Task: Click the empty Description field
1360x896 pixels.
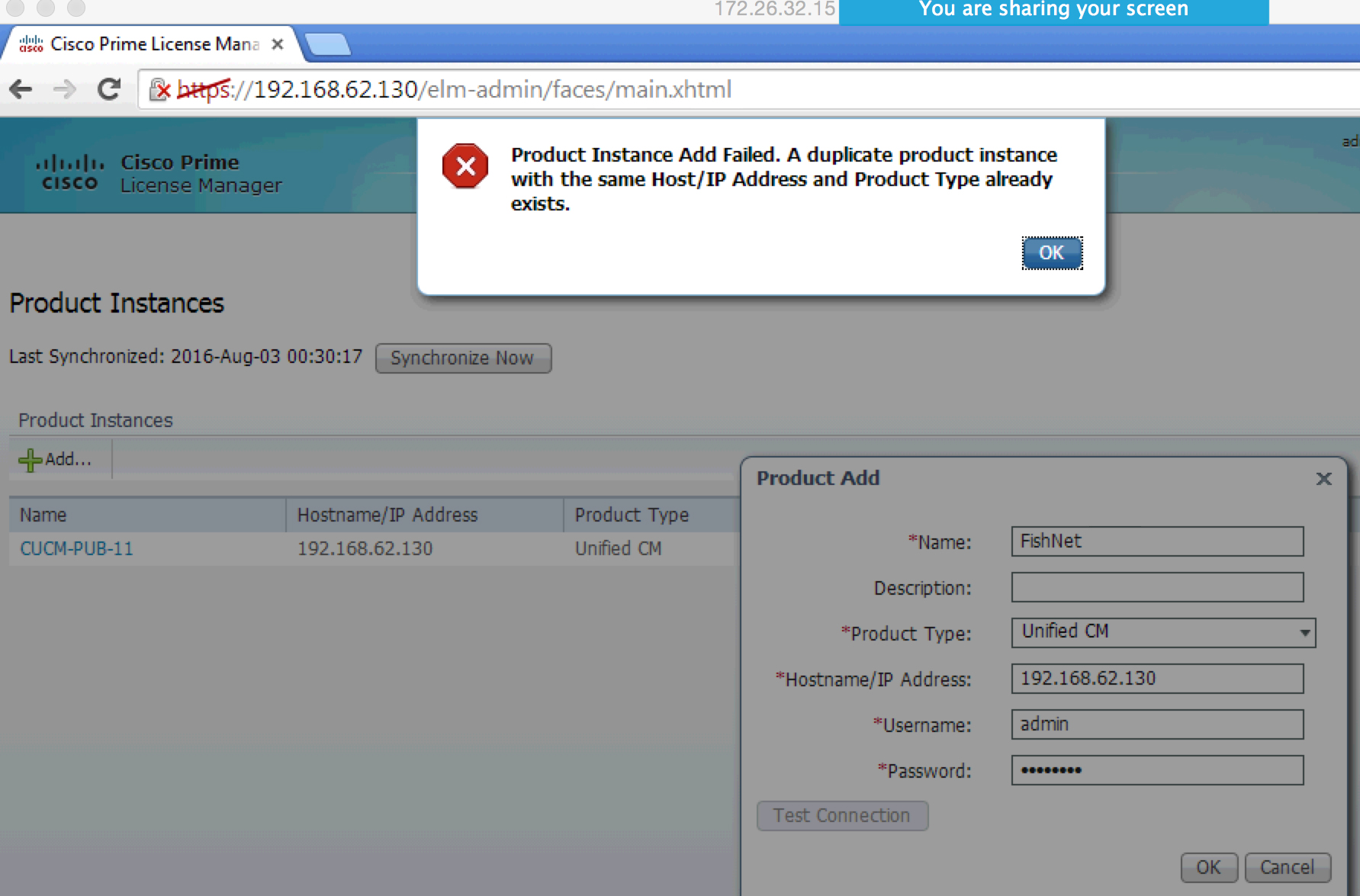Action: [1157, 587]
